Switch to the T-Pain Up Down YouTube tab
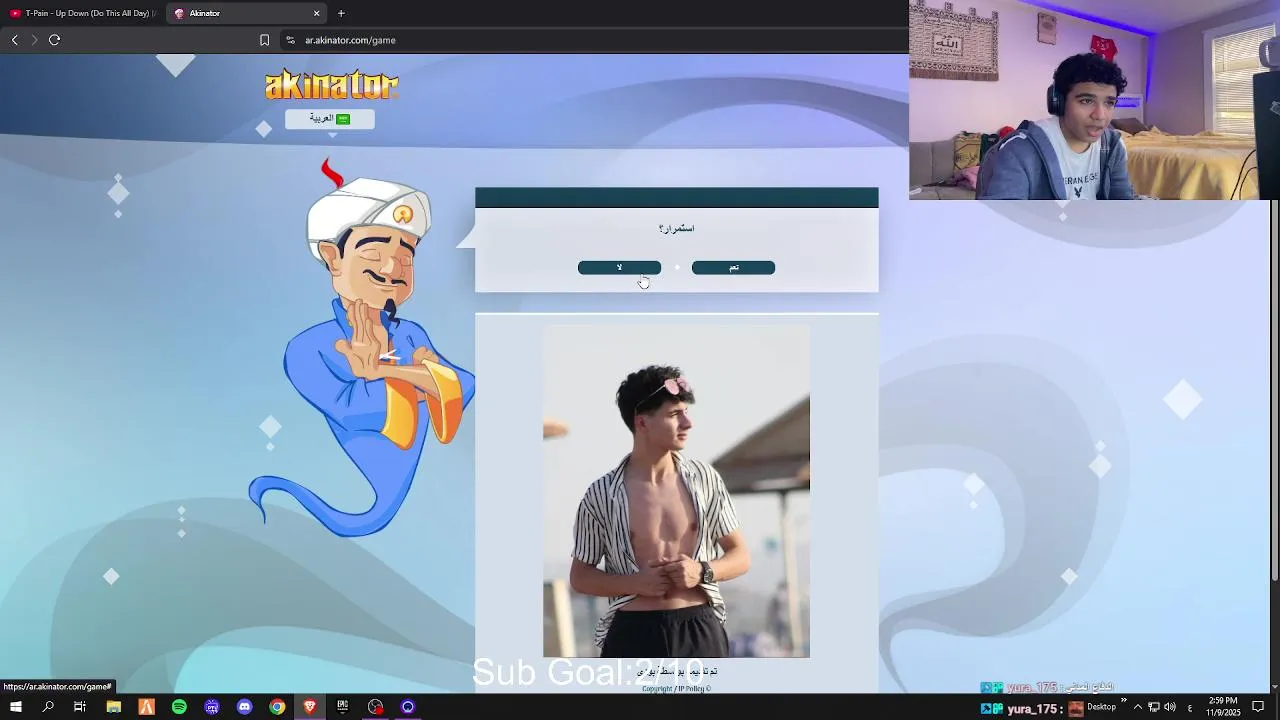The height and width of the screenshot is (720, 1280). coord(82,13)
